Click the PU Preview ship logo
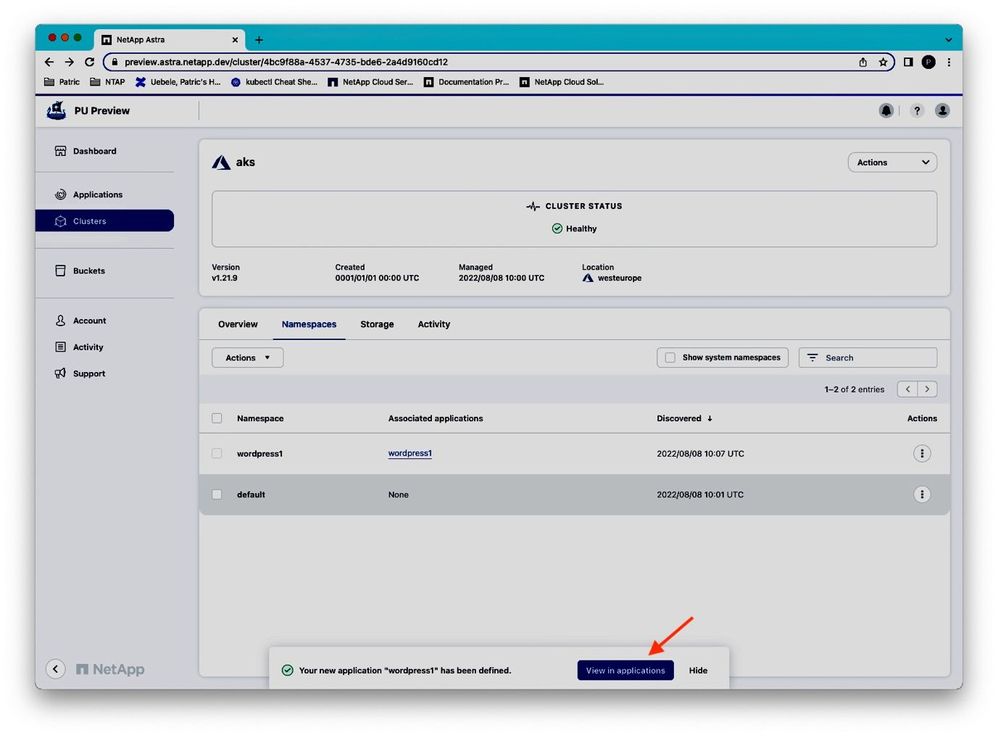 (57, 110)
